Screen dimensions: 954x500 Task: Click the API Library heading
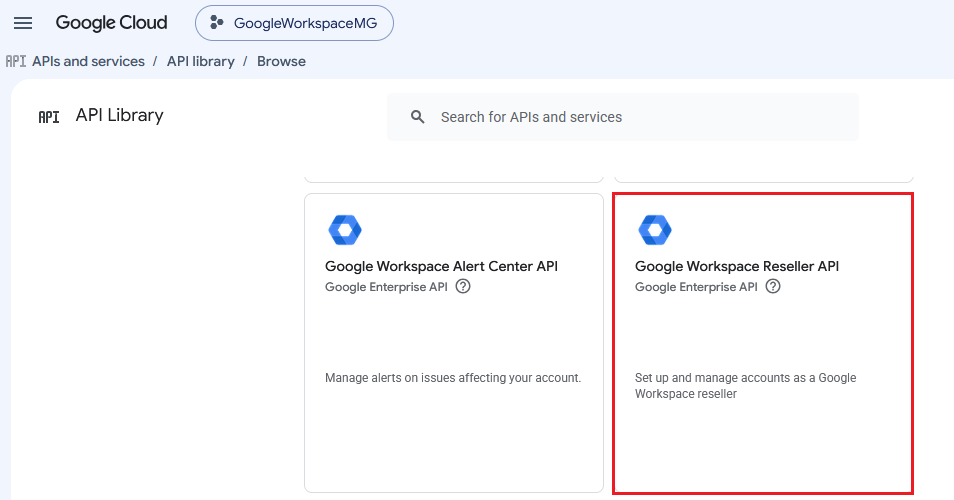pyautogui.click(x=119, y=116)
